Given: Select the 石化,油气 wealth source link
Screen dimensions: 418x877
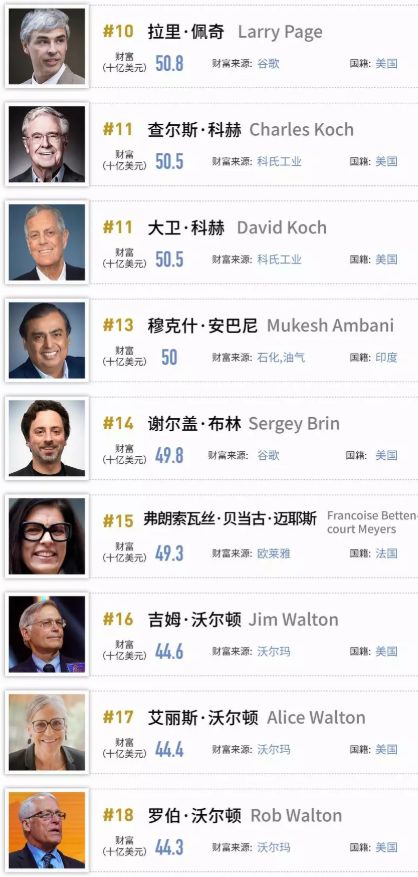Looking at the screenshot, I should tap(281, 357).
